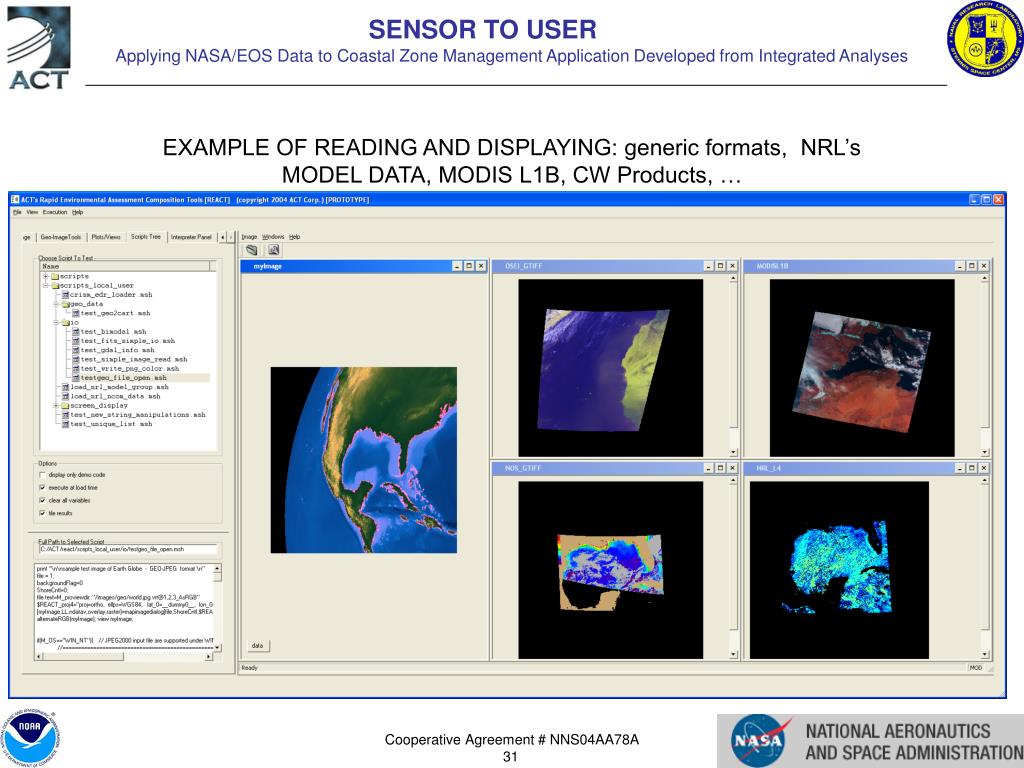Click the right tab-scroll arrow
This screenshot has width=1024, height=768.
point(230,237)
